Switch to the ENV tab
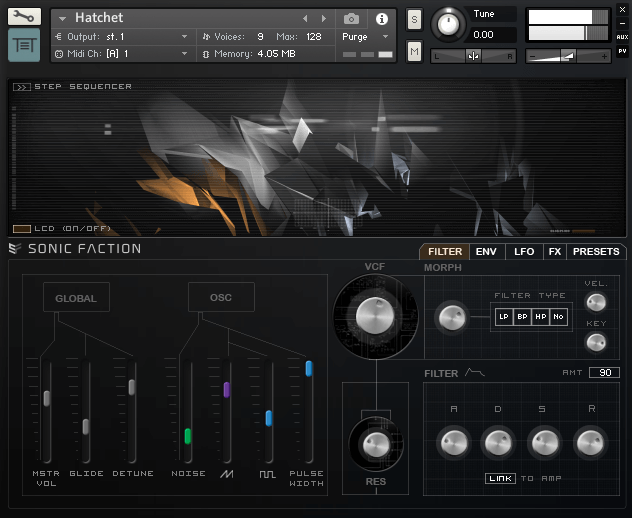The image size is (632, 518). click(486, 252)
